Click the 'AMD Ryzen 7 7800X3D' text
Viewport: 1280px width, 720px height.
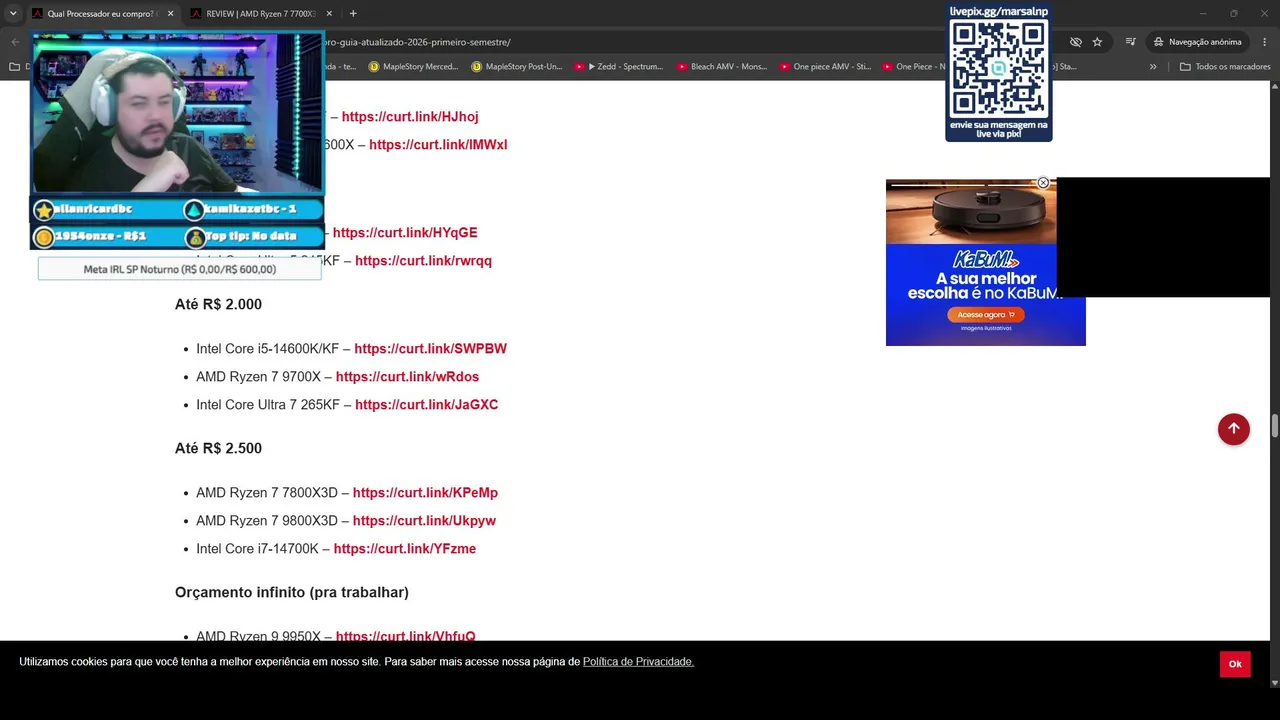267,493
